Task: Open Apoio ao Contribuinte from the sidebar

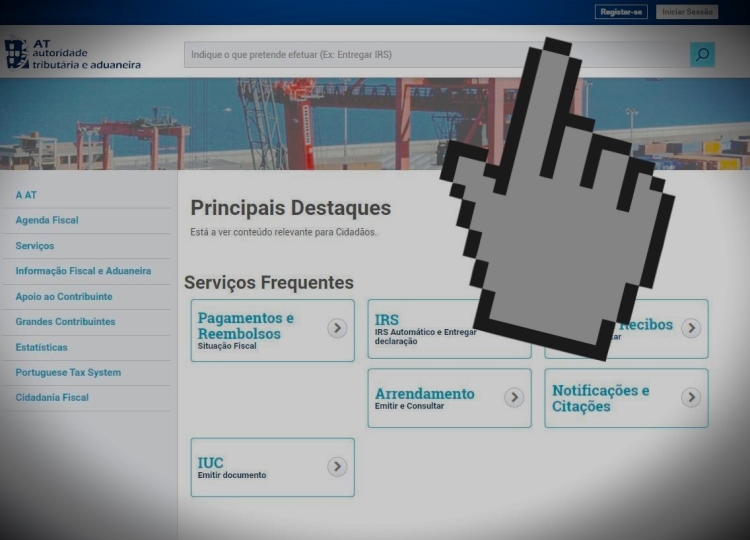Action: [64, 297]
